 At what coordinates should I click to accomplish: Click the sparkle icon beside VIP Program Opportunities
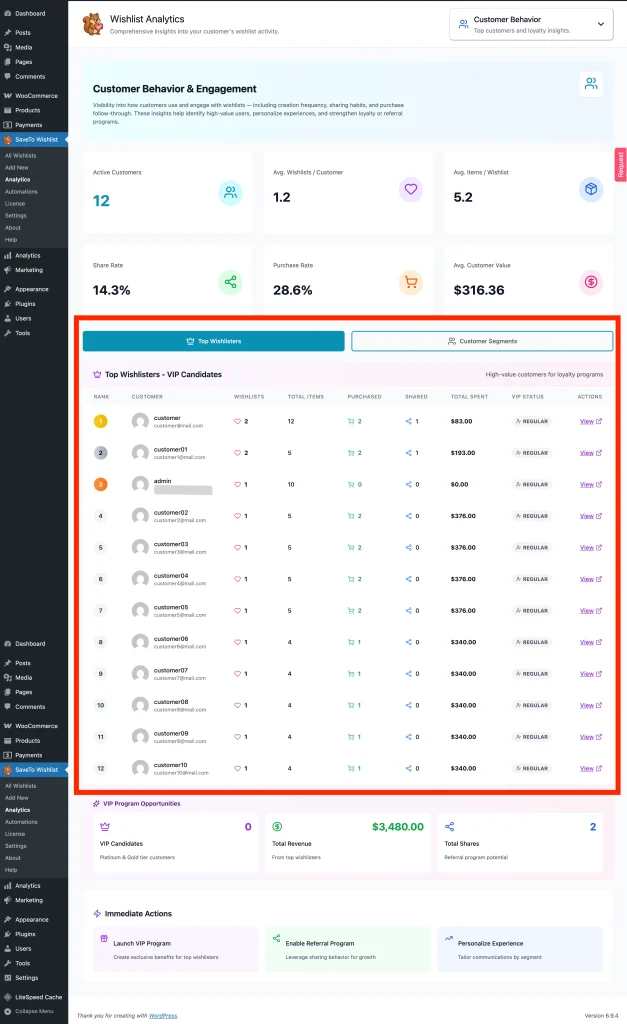click(97, 804)
